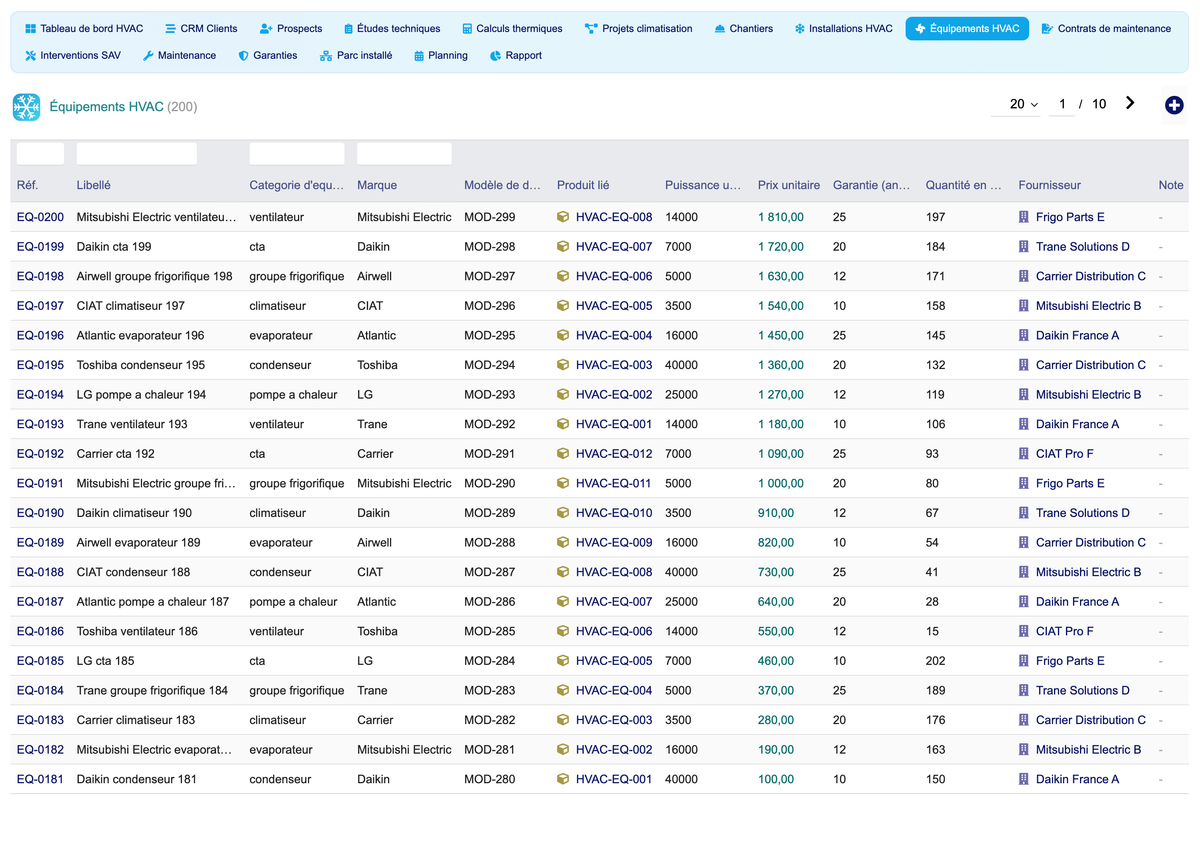Click the Réf. filter input field
The width and height of the screenshot is (1200, 842).
(x=40, y=154)
